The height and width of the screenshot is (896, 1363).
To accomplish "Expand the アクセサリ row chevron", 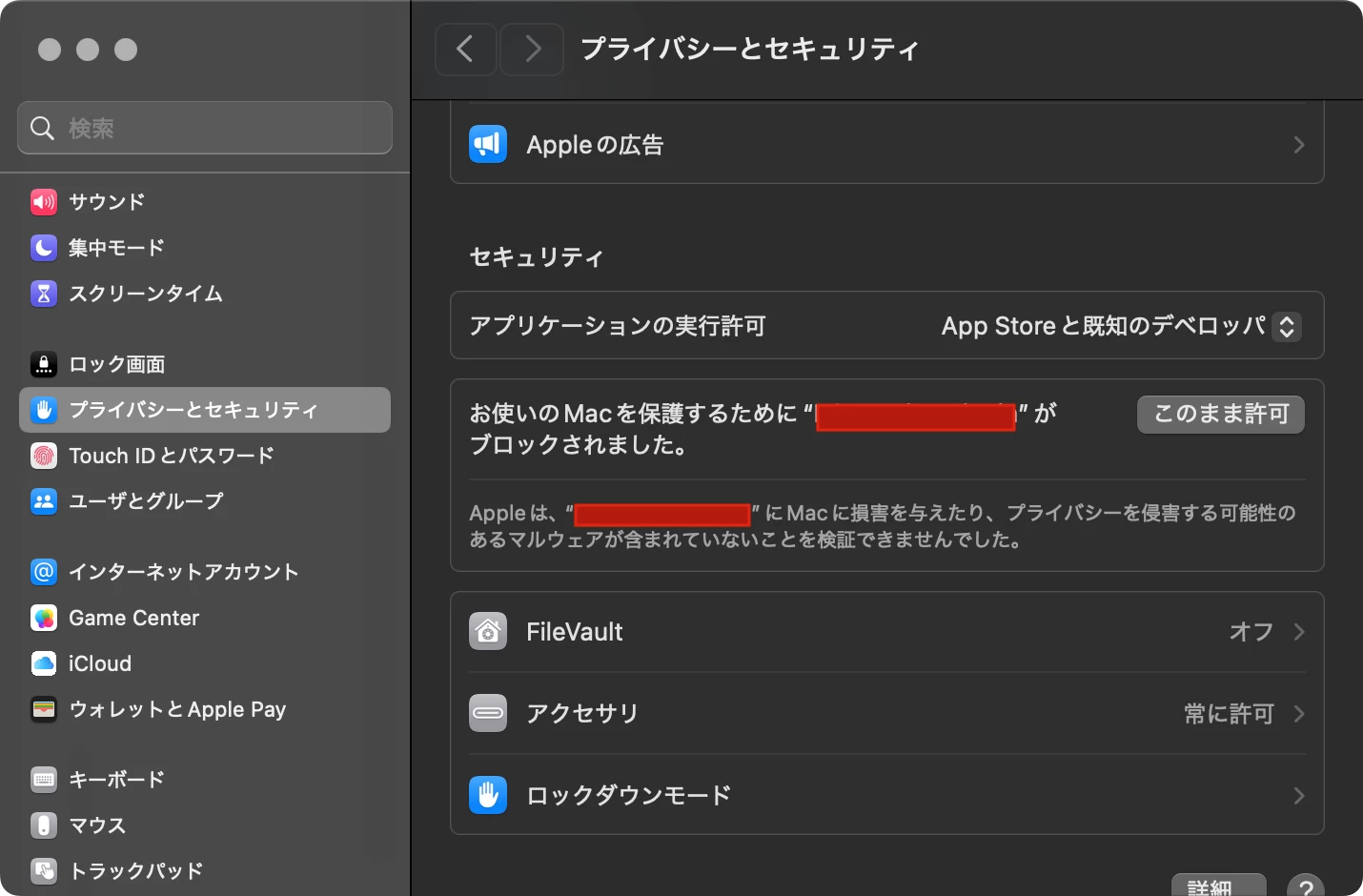I will tap(1299, 713).
